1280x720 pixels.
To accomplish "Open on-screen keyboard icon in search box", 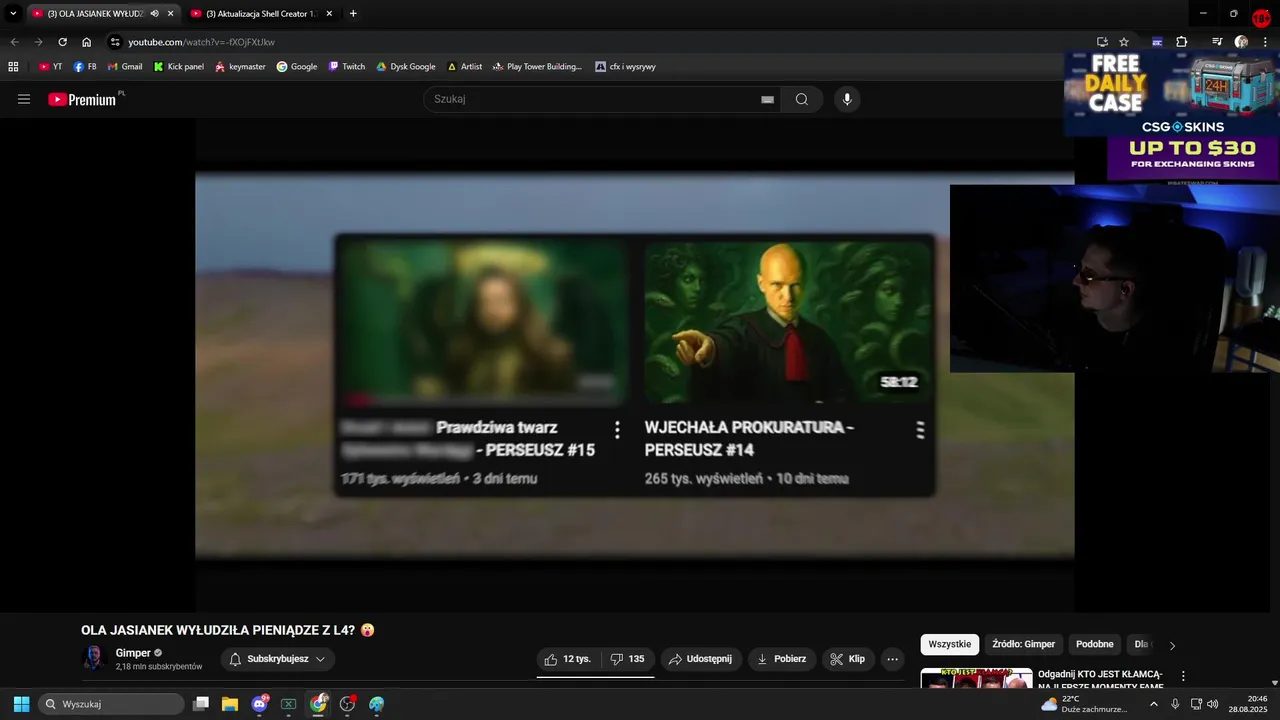I will pyautogui.click(x=767, y=99).
